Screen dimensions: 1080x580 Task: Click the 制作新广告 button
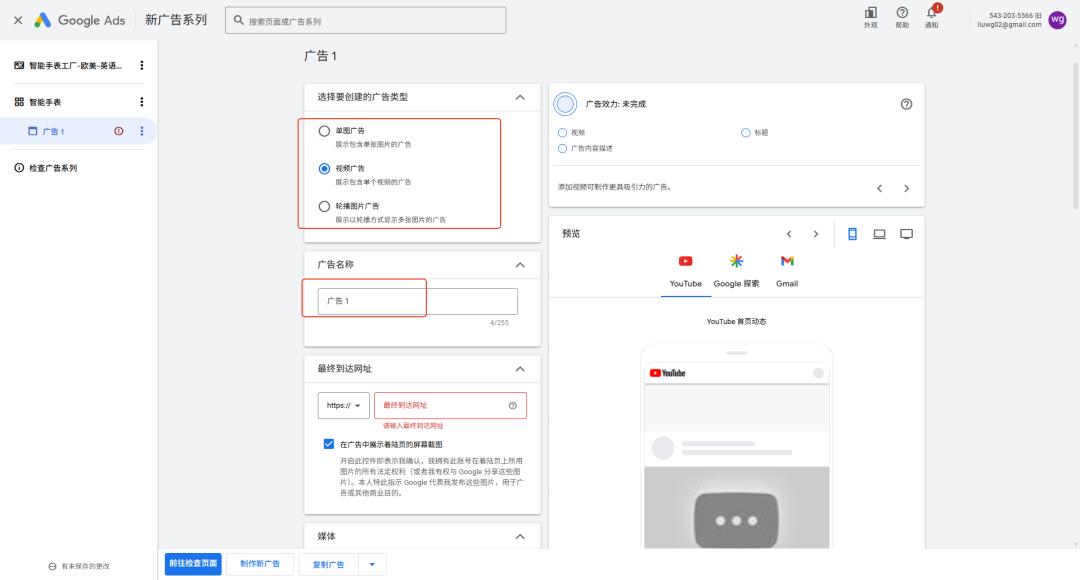pyautogui.click(x=260, y=564)
